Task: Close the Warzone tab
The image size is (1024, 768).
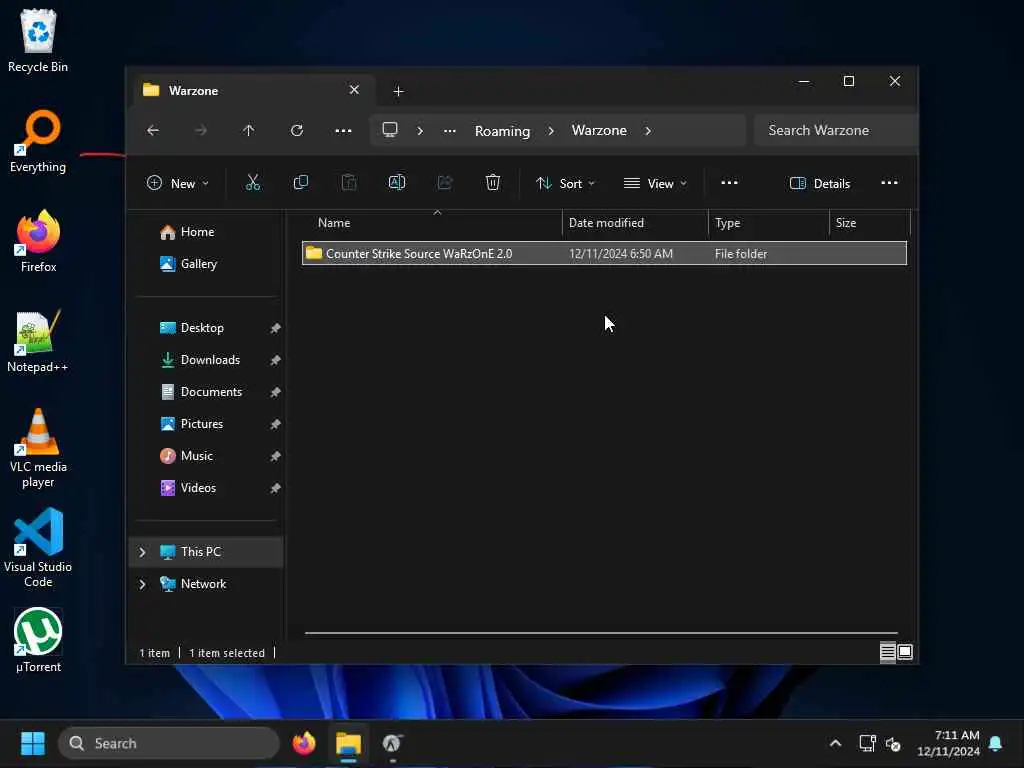Action: pos(354,89)
